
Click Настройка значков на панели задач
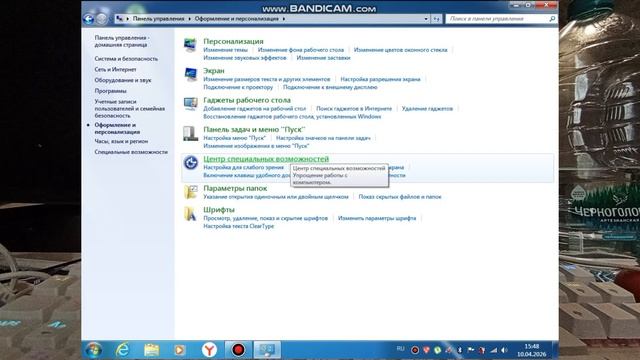pos(323,138)
